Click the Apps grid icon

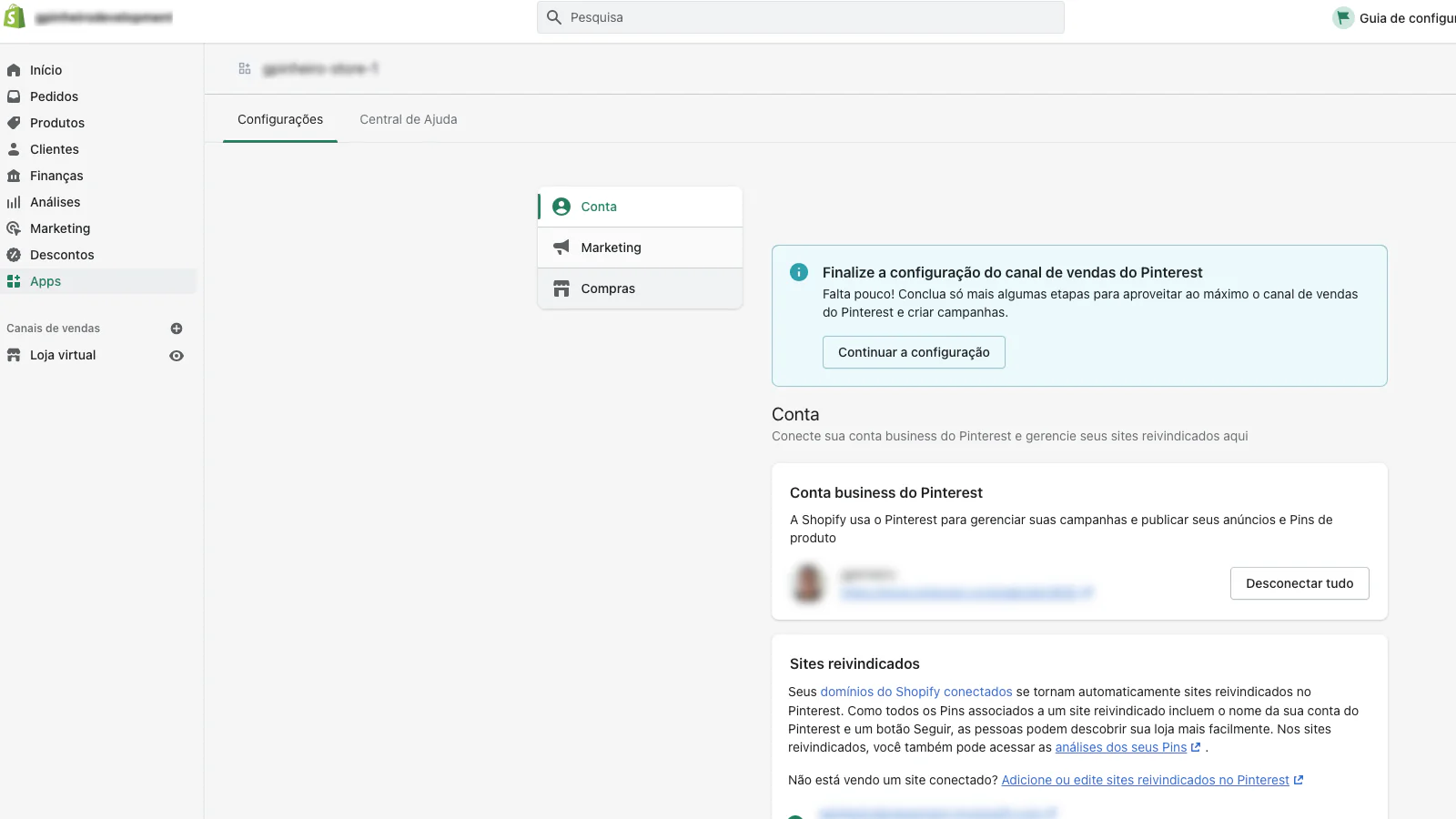(14, 281)
